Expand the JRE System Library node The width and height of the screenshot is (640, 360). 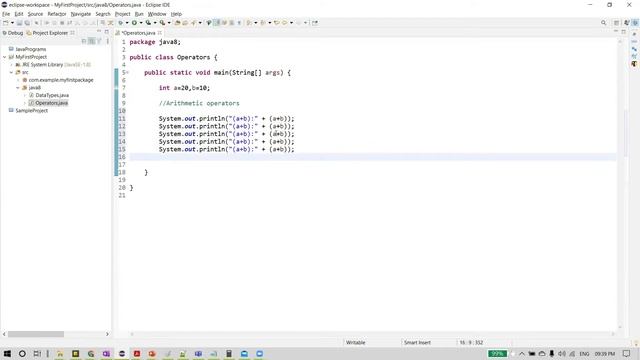point(11,65)
